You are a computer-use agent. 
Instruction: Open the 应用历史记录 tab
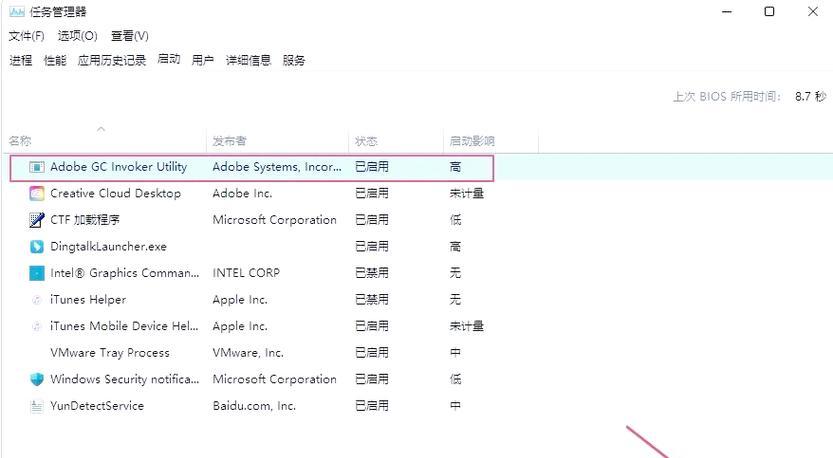[112, 61]
